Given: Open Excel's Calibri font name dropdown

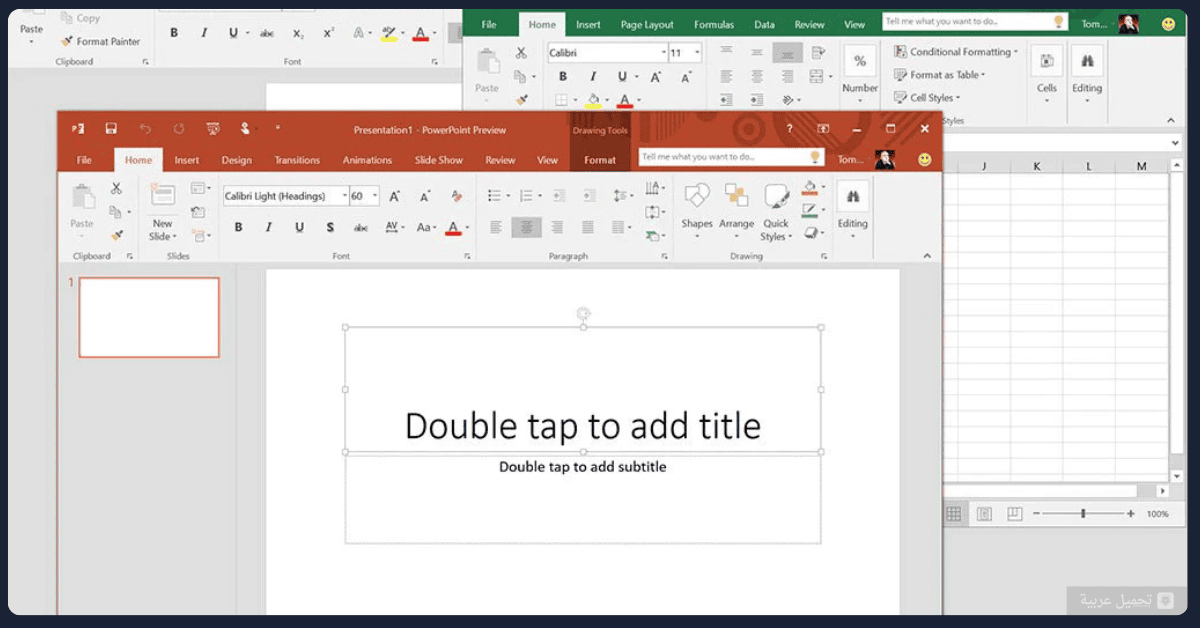Looking at the screenshot, I should (663, 53).
